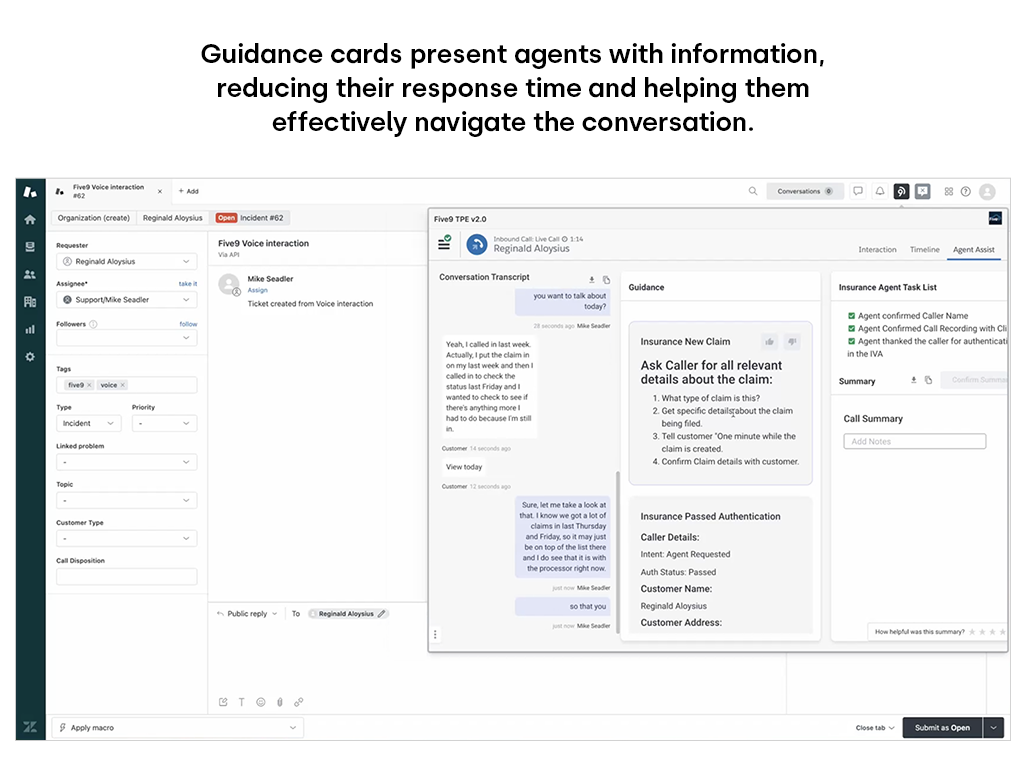Toggle 'Agent confirmed Caller Name' checkbox

coord(851,316)
